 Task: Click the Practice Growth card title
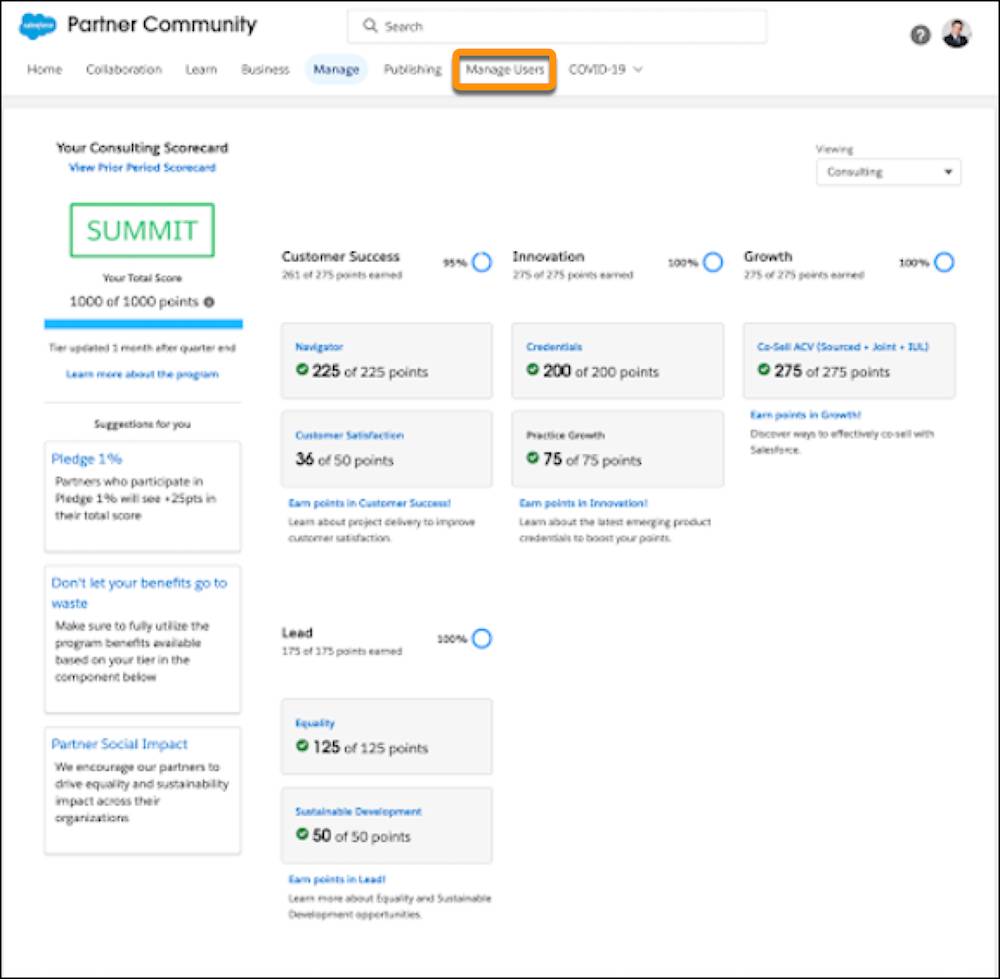(565, 435)
